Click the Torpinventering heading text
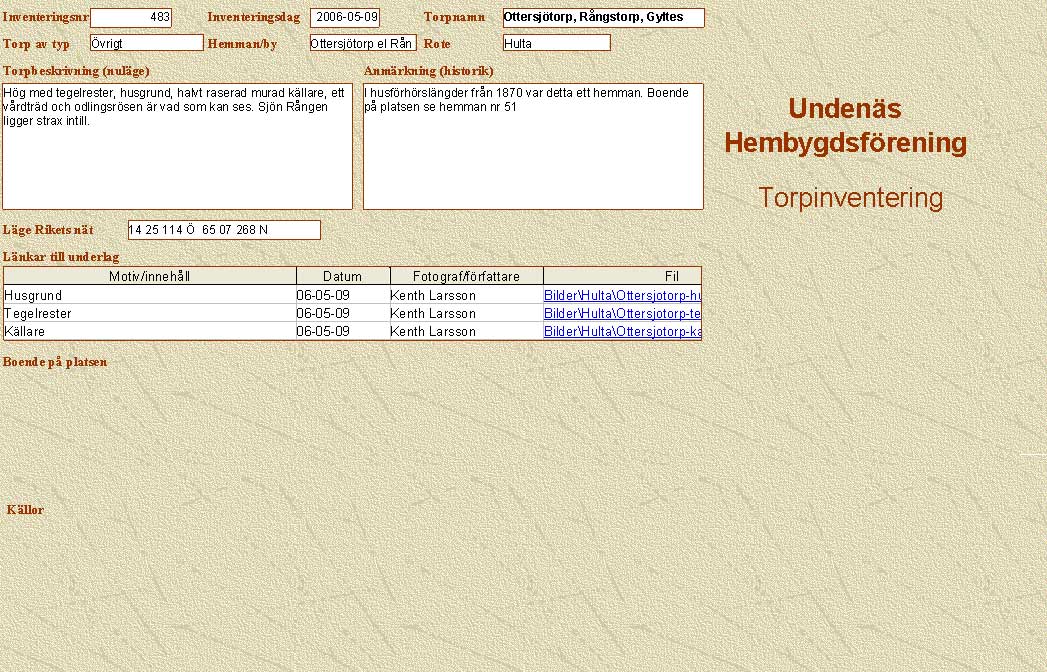This screenshot has width=1047, height=672. 850,198
